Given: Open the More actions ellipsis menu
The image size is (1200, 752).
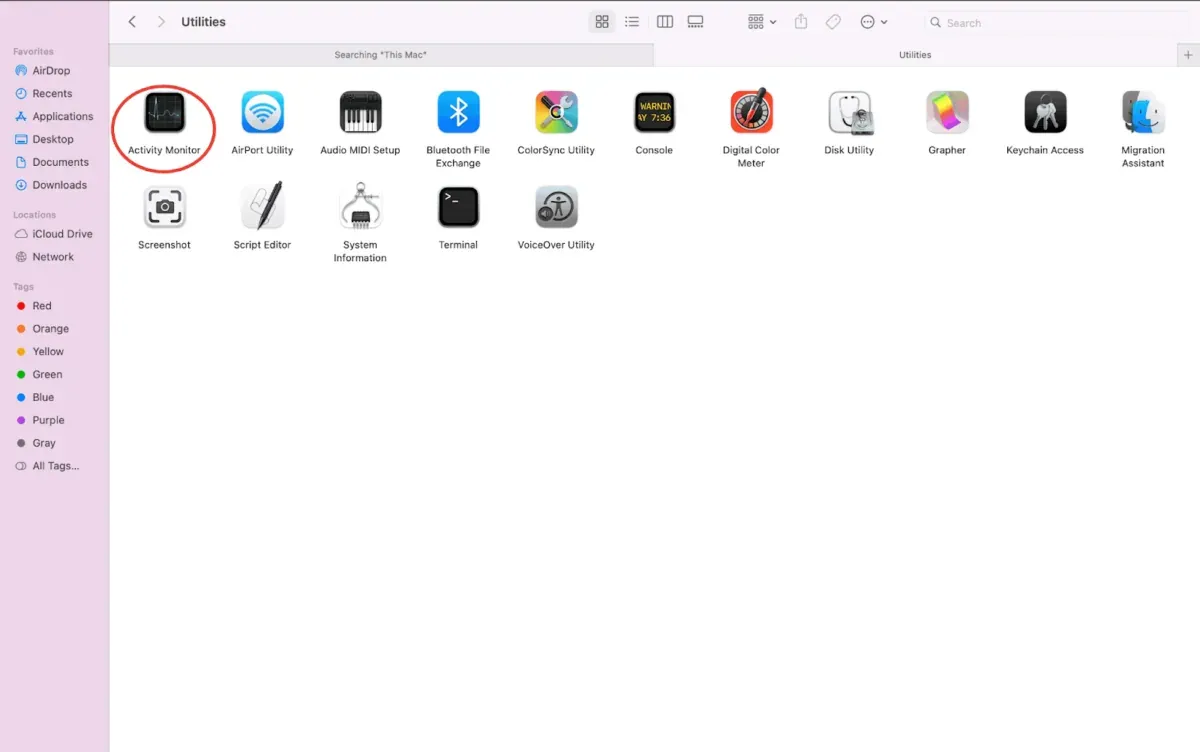Looking at the screenshot, I should tap(874, 22).
